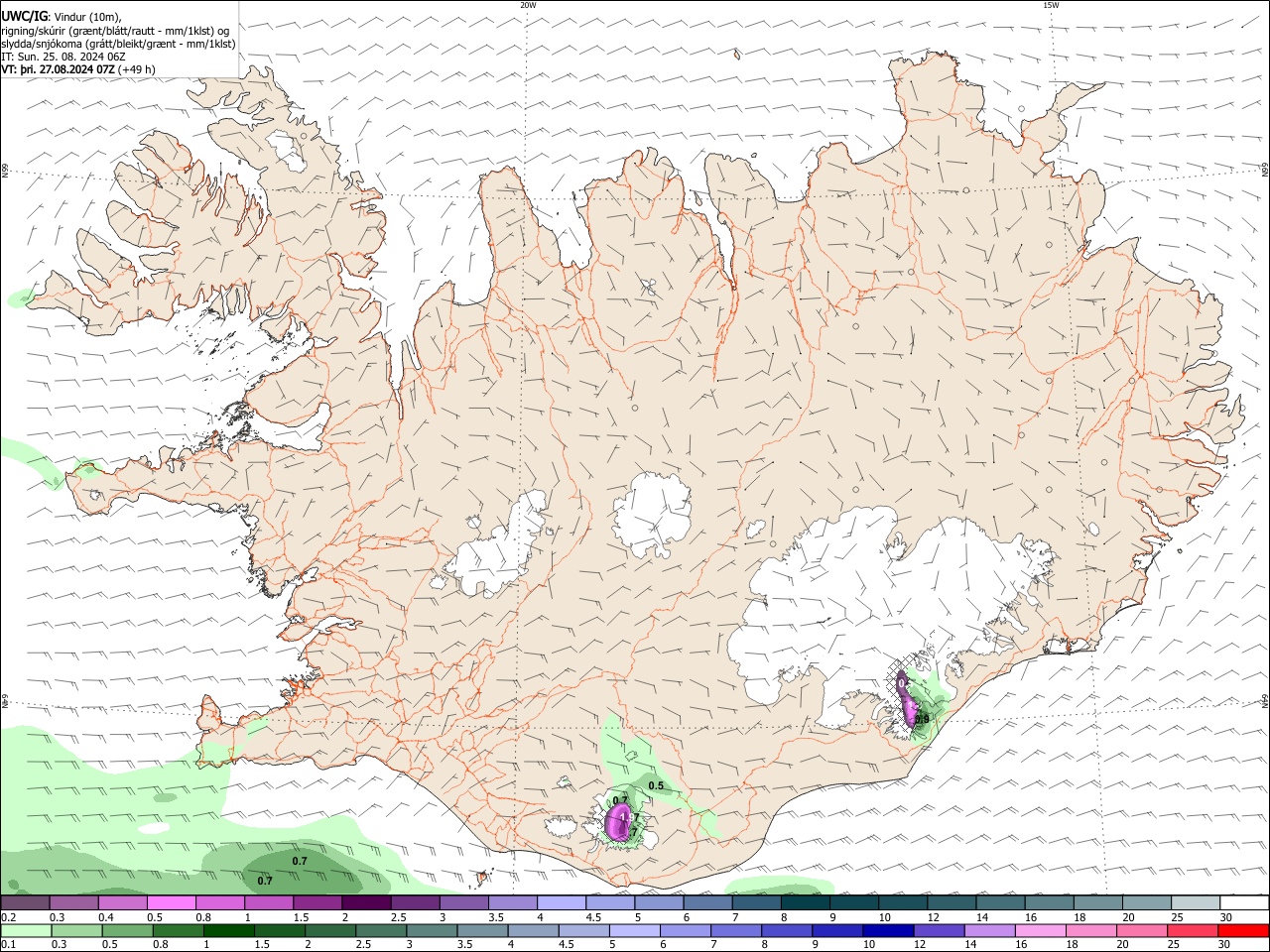The height and width of the screenshot is (952, 1270).
Task: Click the dark teal snow swatch starting at 8
Action: coord(806,903)
